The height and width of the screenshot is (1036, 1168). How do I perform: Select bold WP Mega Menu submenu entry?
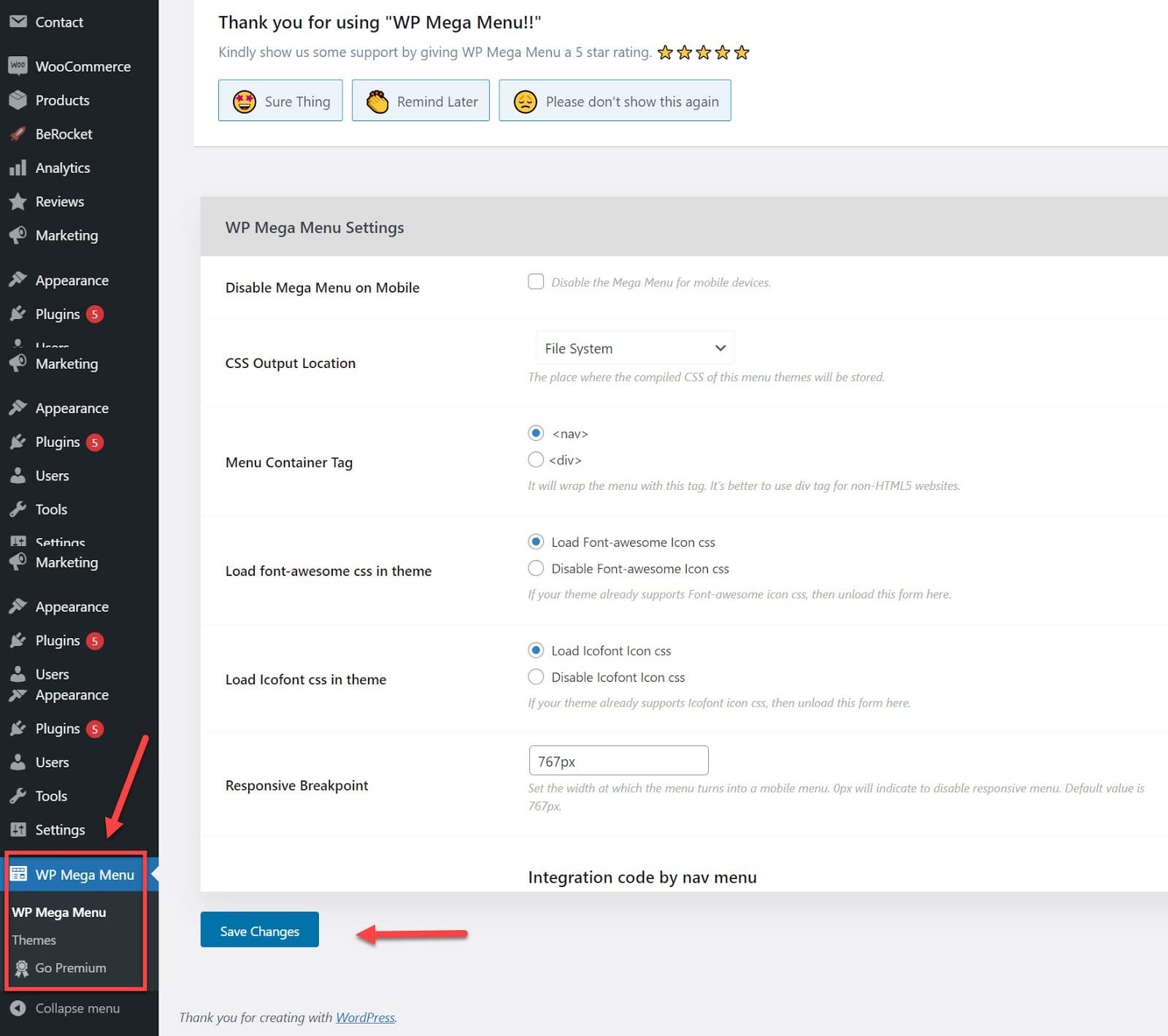click(x=59, y=913)
